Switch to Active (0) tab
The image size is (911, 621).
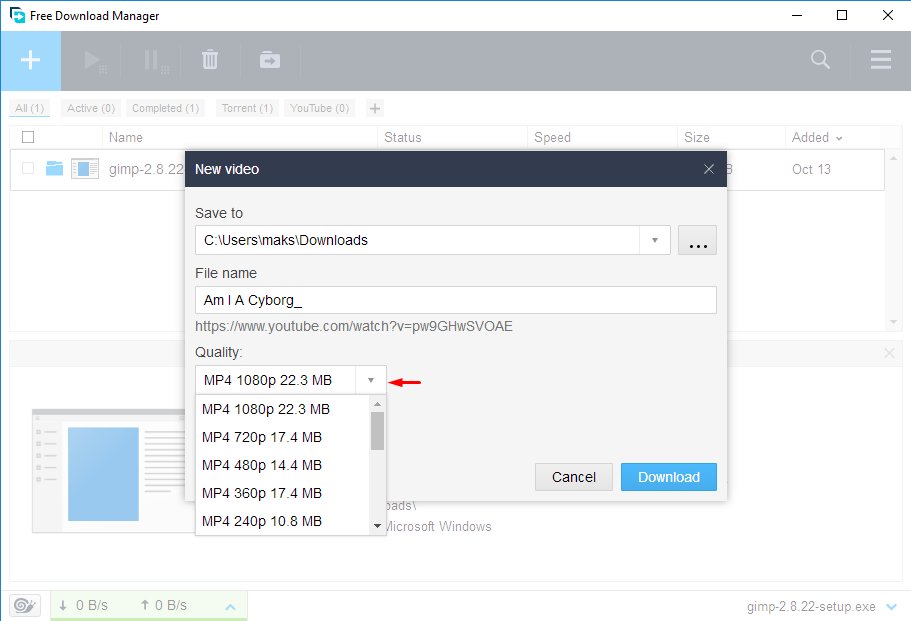click(91, 108)
